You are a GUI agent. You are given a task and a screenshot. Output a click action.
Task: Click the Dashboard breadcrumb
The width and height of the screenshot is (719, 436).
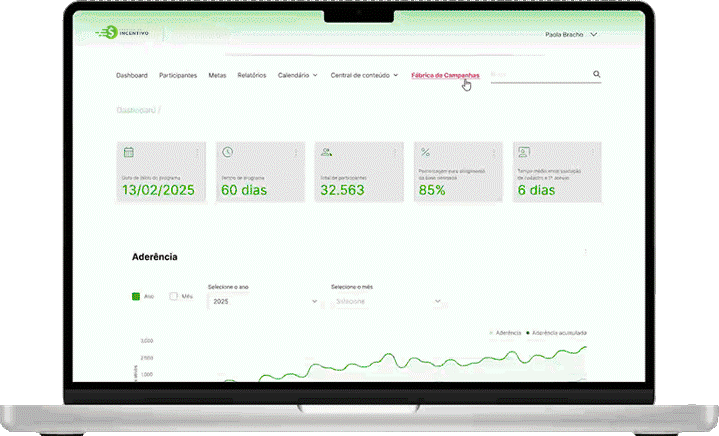pos(134,109)
